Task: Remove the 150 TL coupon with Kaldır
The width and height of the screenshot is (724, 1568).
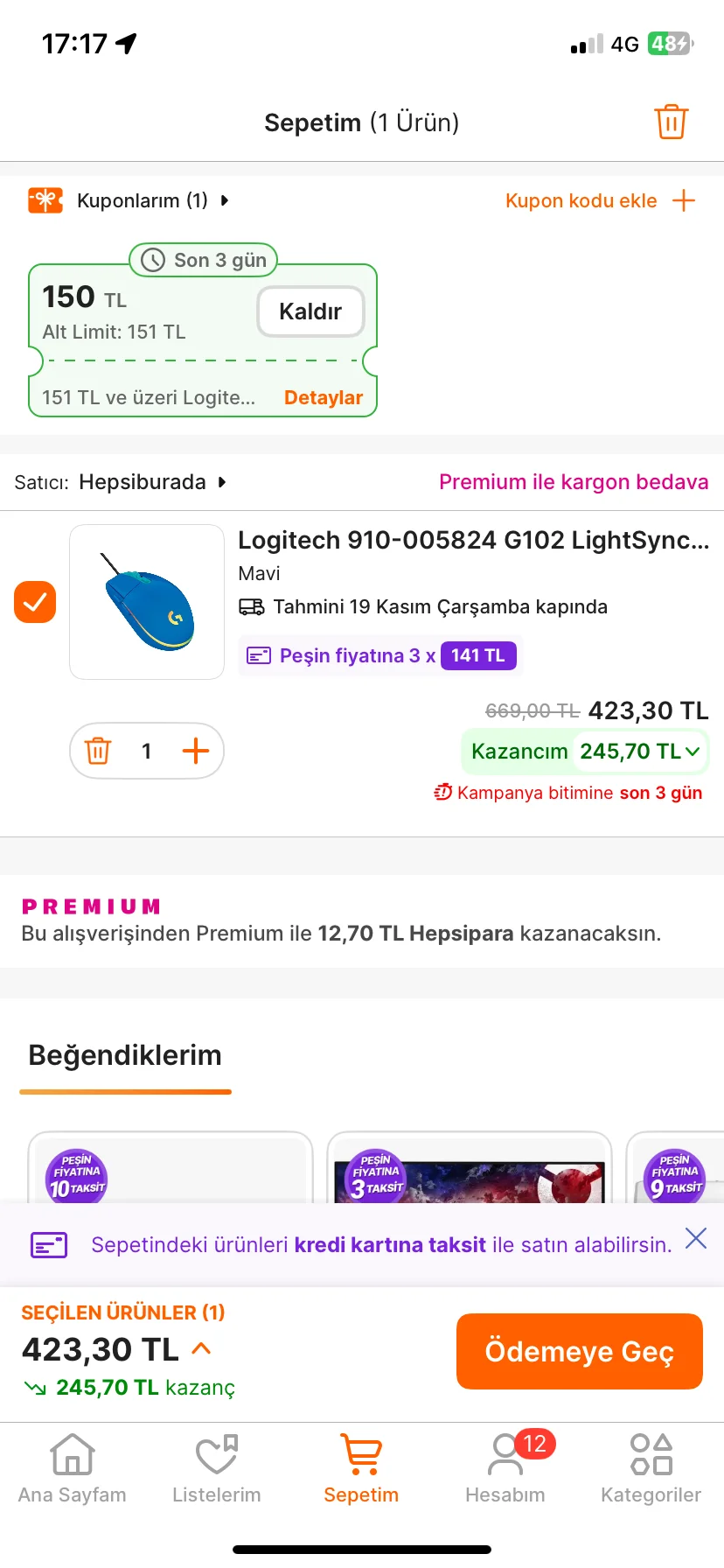Action: (x=310, y=311)
